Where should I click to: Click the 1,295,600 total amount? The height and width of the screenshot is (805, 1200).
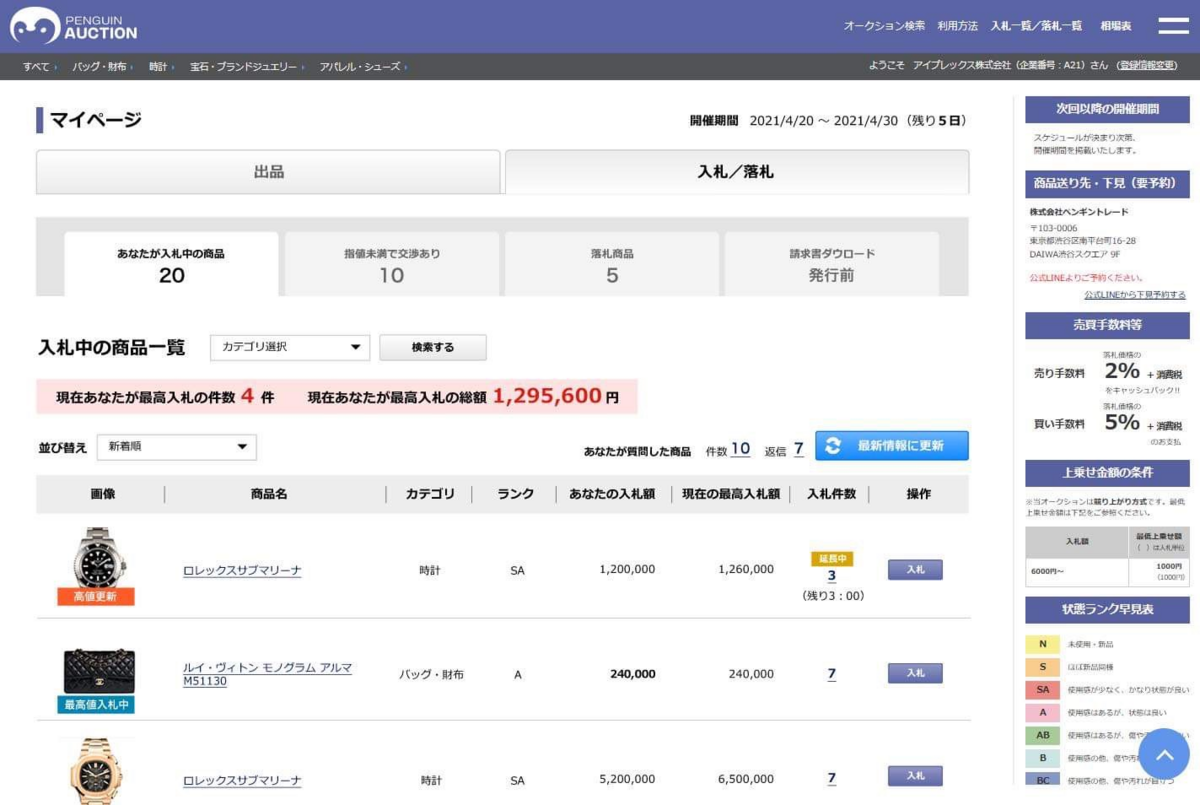tap(546, 396)
